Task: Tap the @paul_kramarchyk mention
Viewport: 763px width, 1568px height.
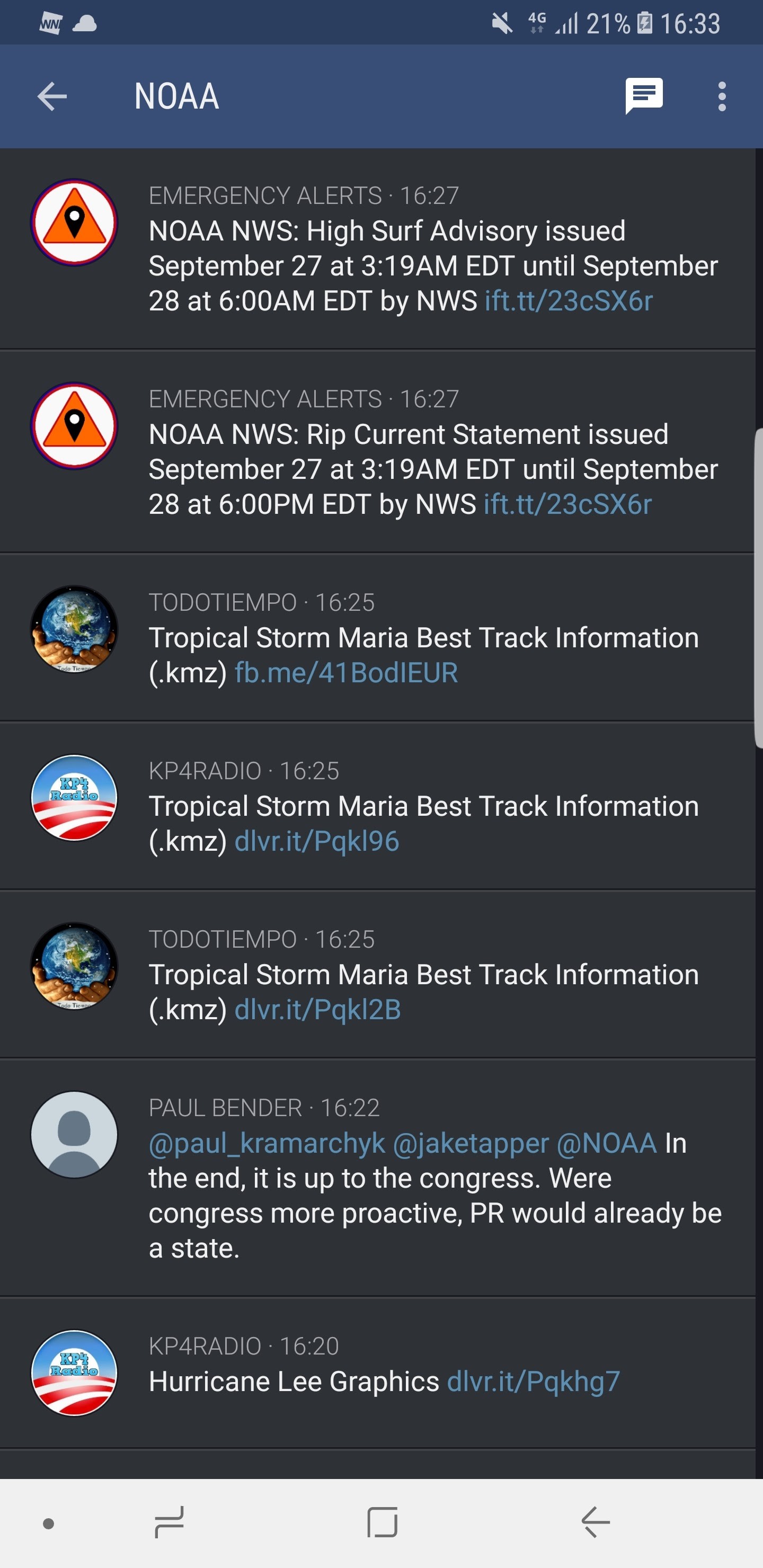Action: pyautogui.click(x=267, y=1144)
